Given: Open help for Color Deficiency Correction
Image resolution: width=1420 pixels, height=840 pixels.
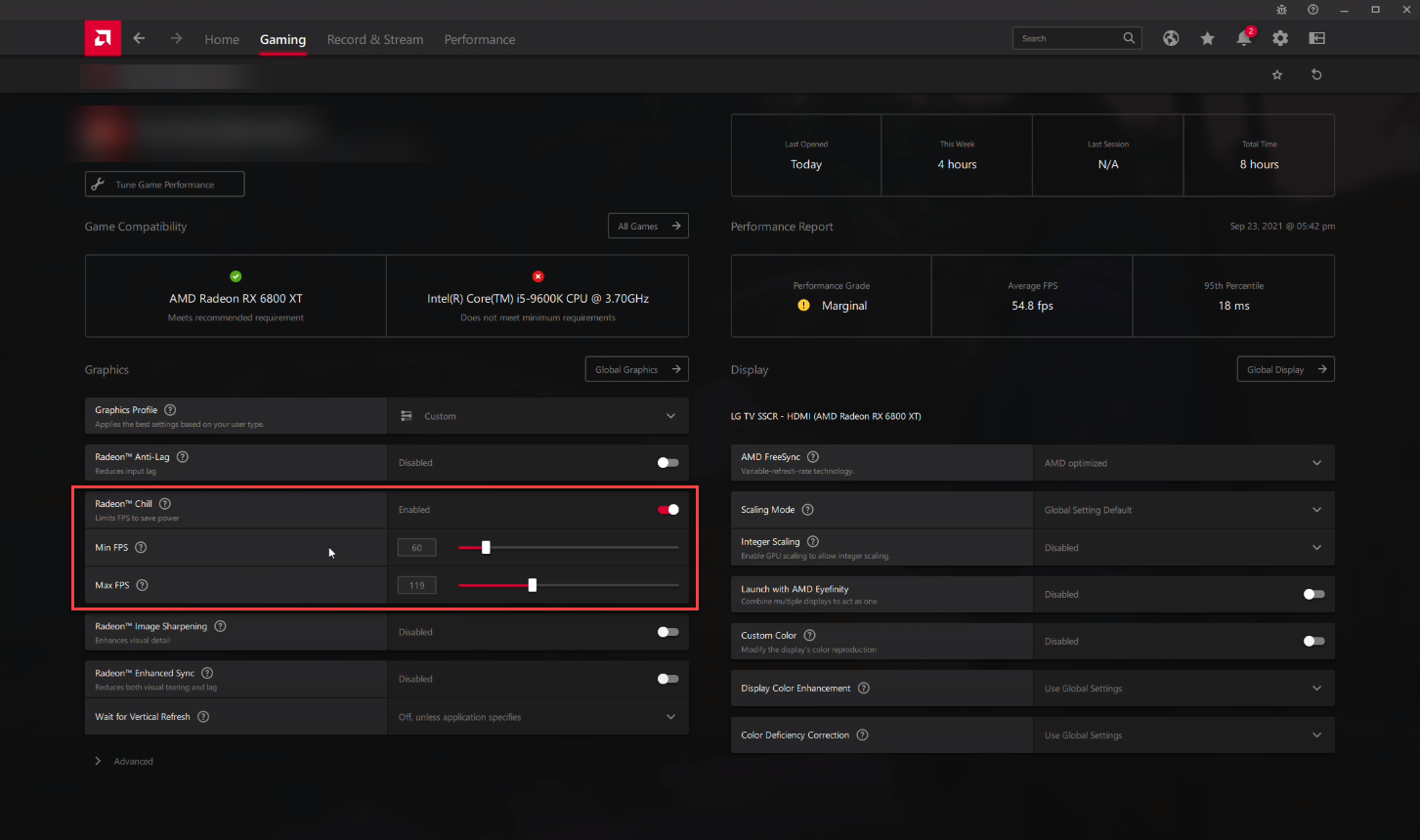Looking at the screenshot, I should pyautogui.click(x=862, y=735).
